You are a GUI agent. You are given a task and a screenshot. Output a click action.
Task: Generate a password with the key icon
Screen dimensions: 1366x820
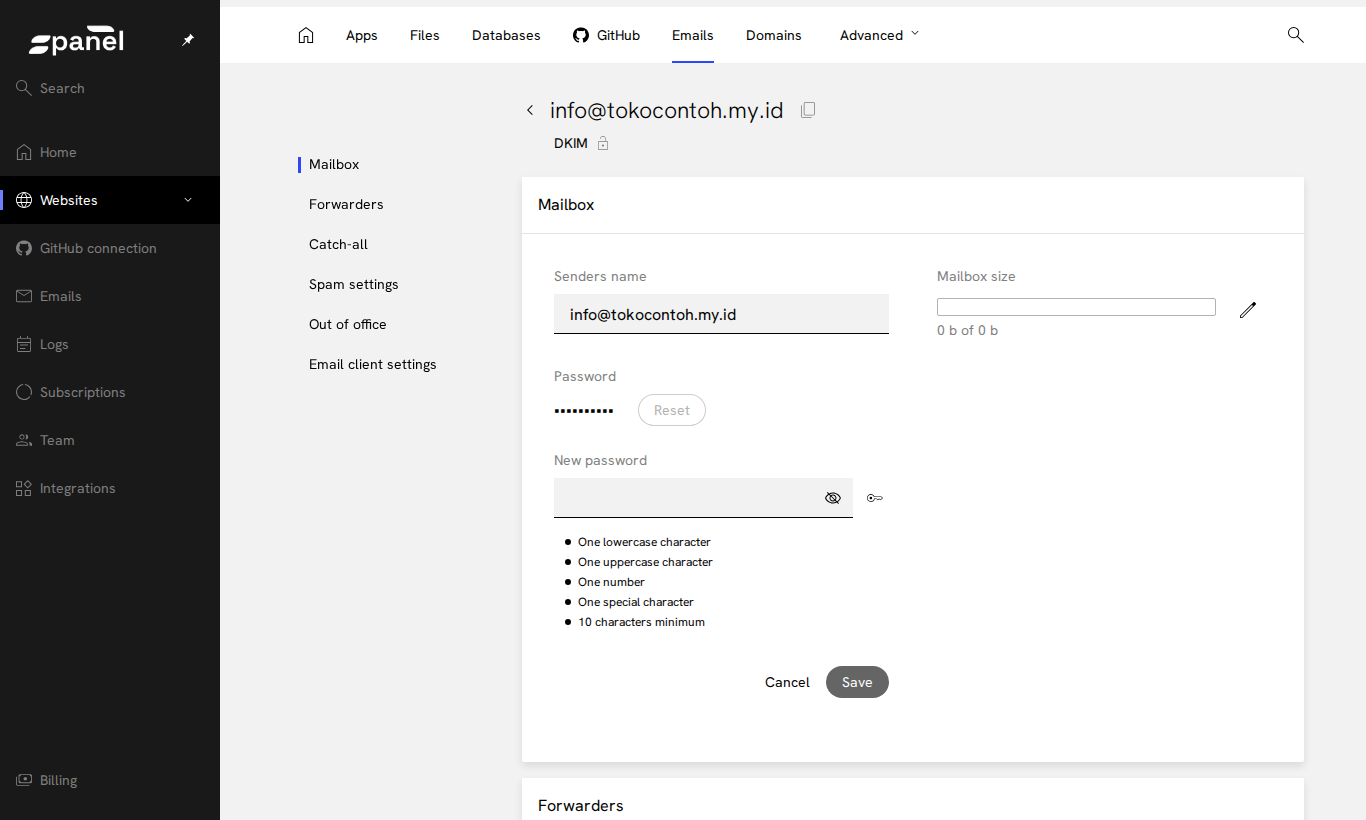(x=875, y=498)
